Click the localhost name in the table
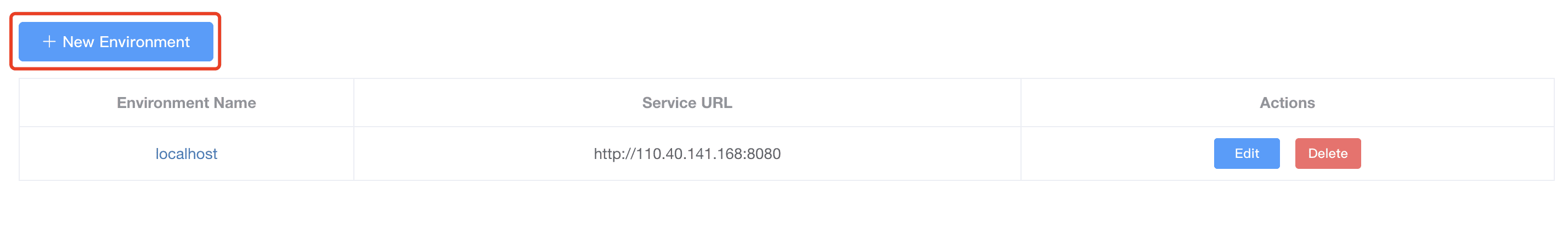This screenshot has height=250, width=1568. tap(186, 154)
